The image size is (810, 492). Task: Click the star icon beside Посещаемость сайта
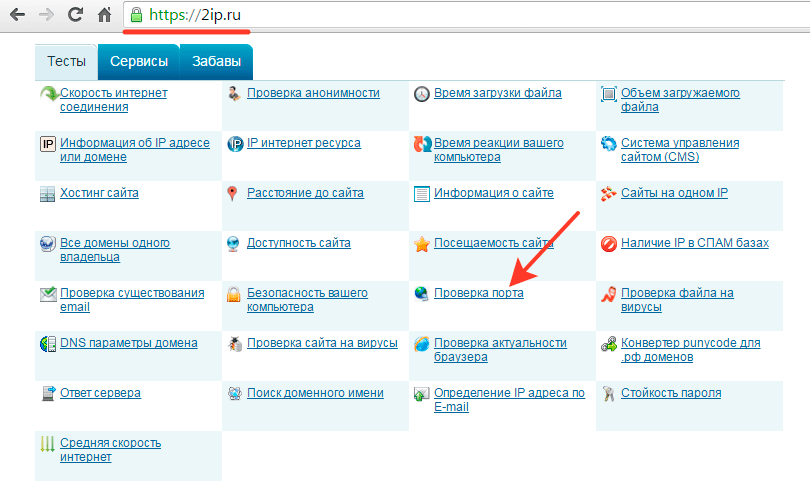pos(422,243)
